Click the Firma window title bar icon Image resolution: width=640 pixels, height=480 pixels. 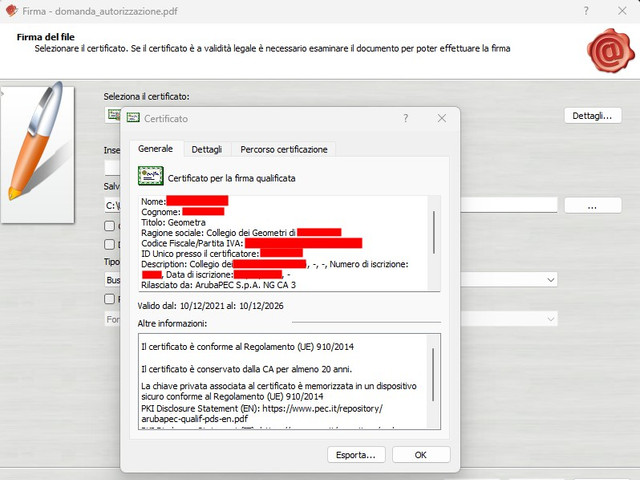coord(12,11)
